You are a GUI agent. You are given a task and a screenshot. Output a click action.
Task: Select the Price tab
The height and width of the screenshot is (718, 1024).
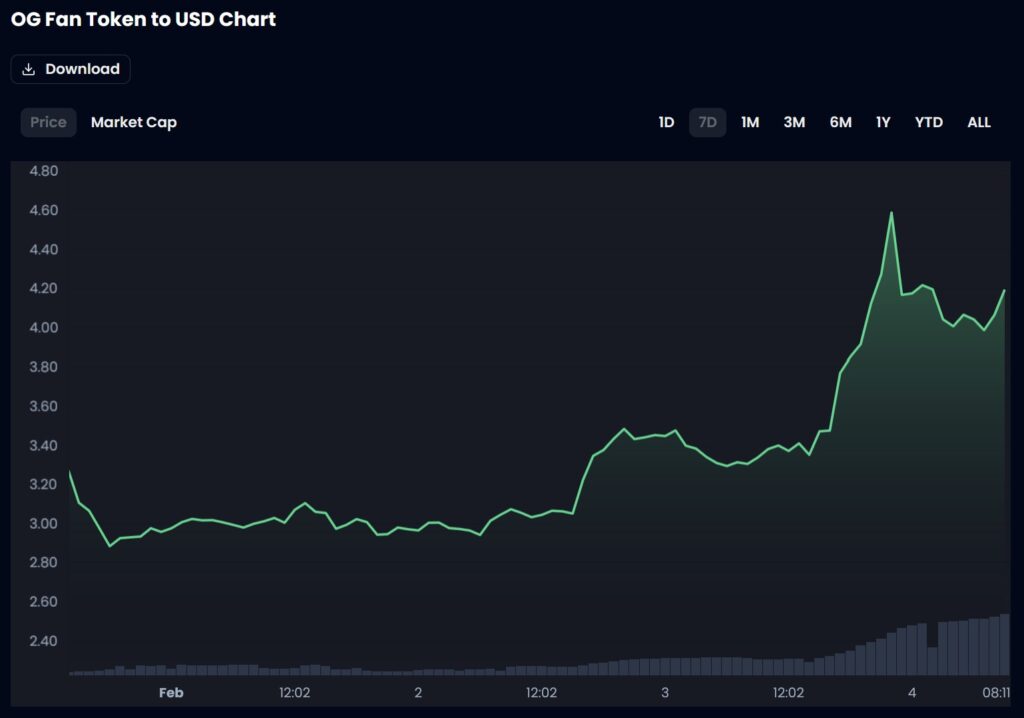pos(48,122)
